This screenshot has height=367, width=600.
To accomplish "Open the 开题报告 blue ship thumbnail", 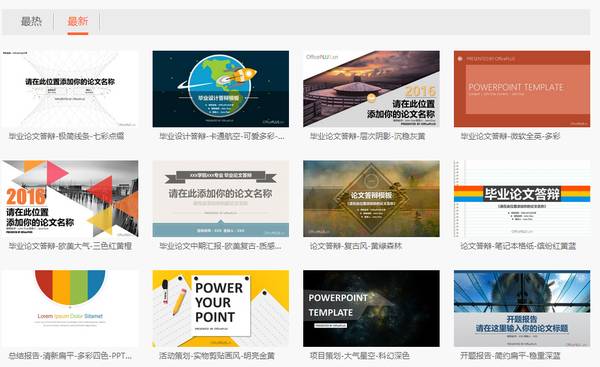I will click(x=522, y=308).
